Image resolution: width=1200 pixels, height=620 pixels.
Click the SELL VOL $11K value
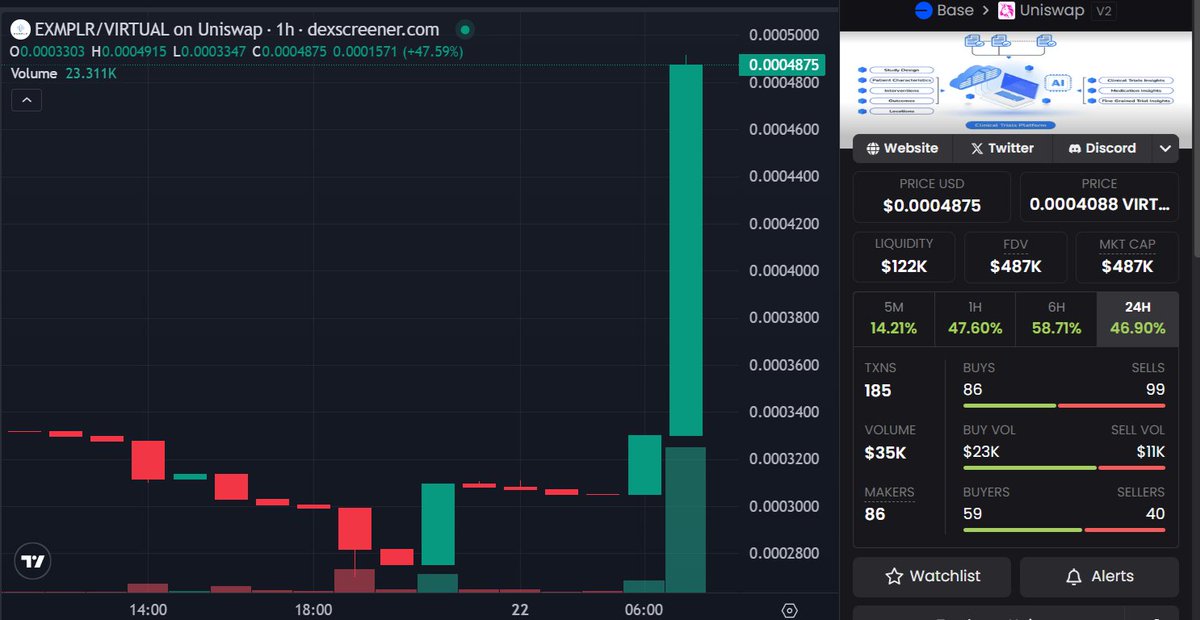click(1151, 452)
